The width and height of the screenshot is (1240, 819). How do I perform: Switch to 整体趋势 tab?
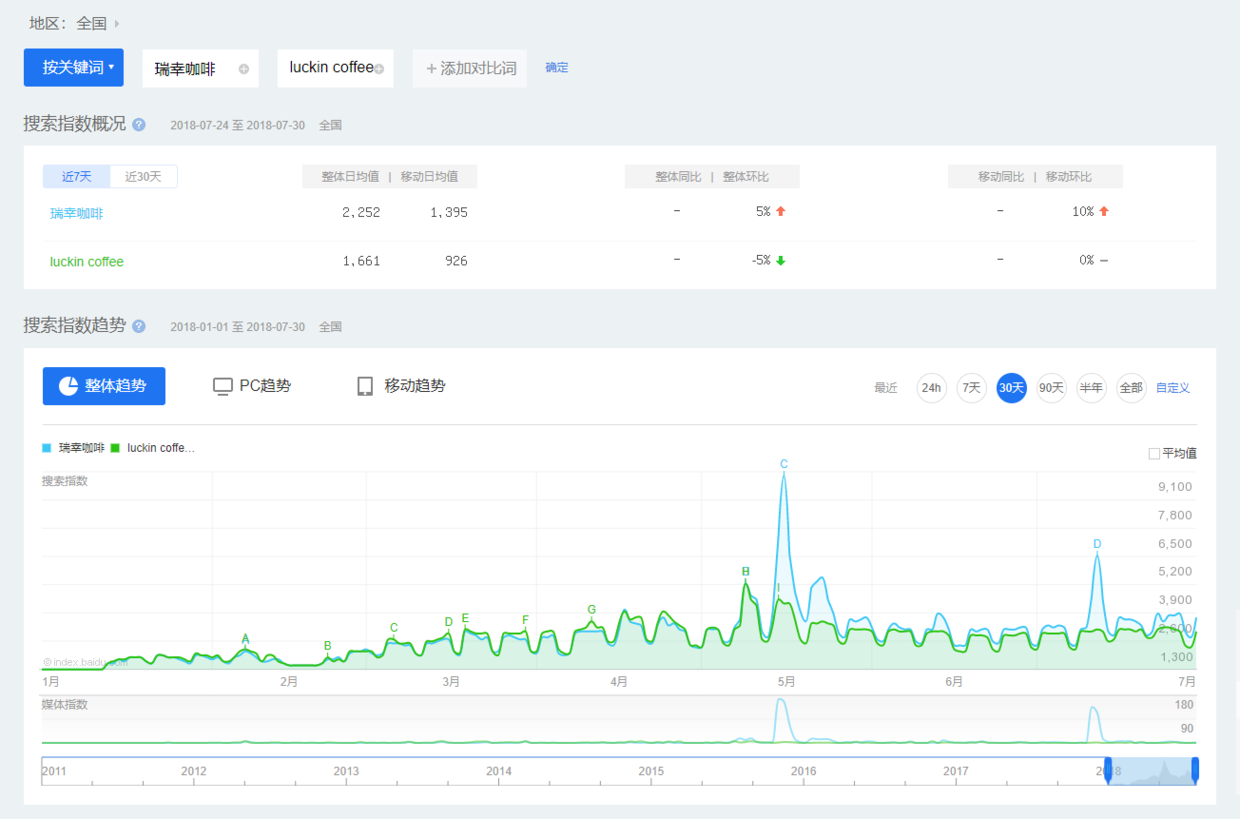tap(104, 386)
